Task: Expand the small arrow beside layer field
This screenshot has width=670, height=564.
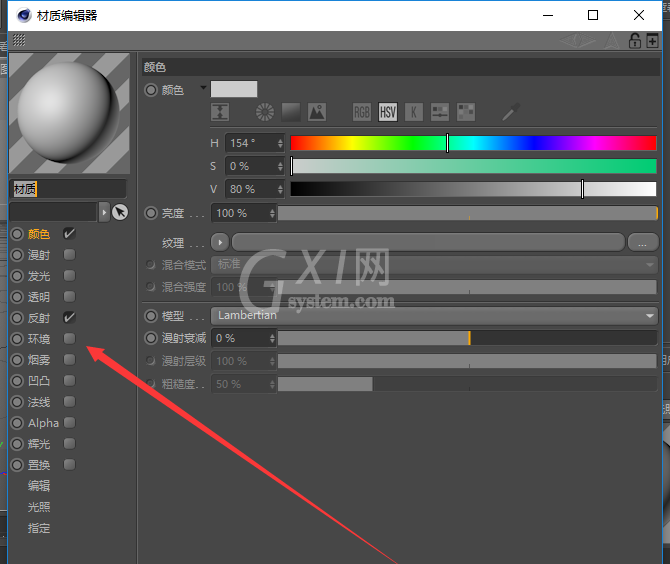Action: (x=104, y=212)
